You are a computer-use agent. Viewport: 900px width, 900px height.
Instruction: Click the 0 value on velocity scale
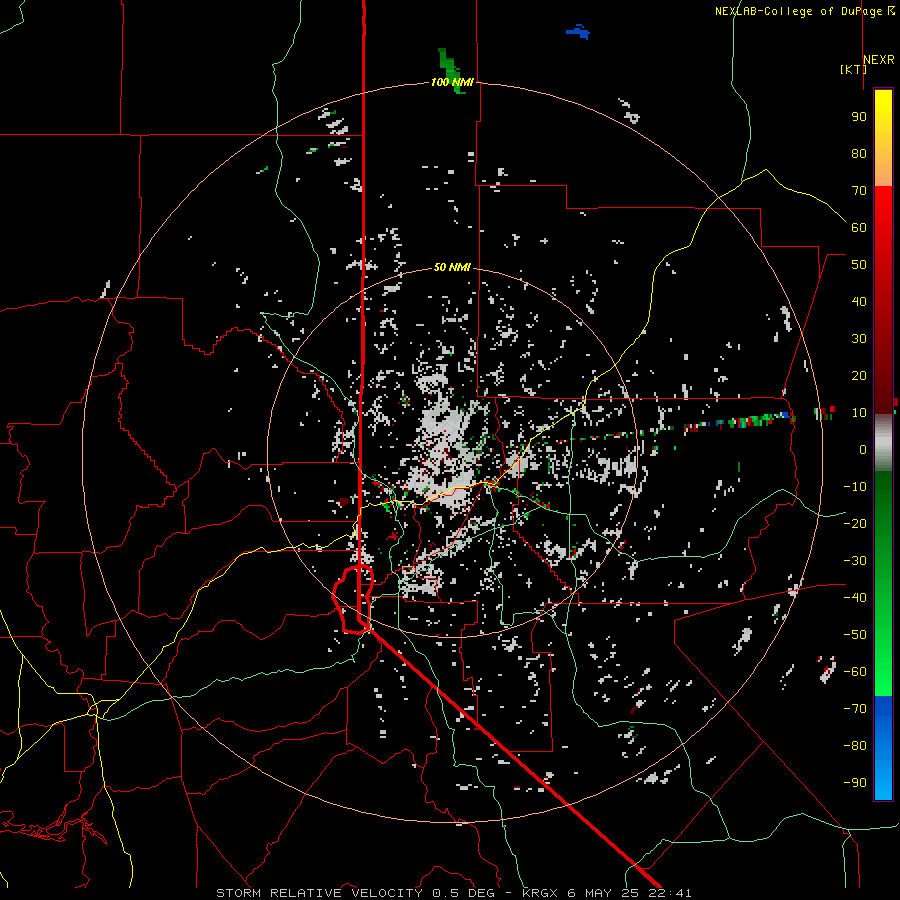pos(863,449)
